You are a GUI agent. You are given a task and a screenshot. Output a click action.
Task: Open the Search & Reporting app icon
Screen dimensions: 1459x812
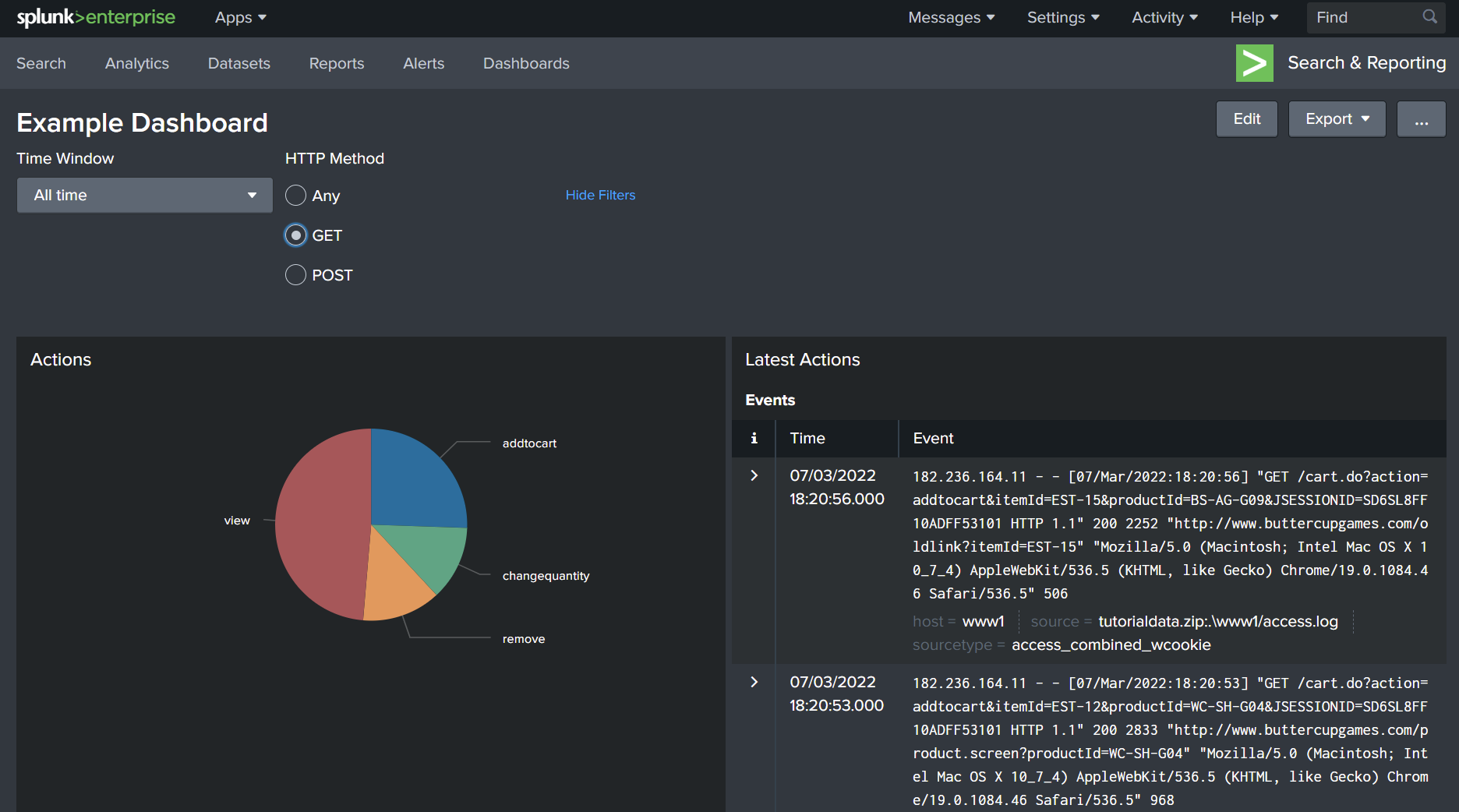(1254, 63)
